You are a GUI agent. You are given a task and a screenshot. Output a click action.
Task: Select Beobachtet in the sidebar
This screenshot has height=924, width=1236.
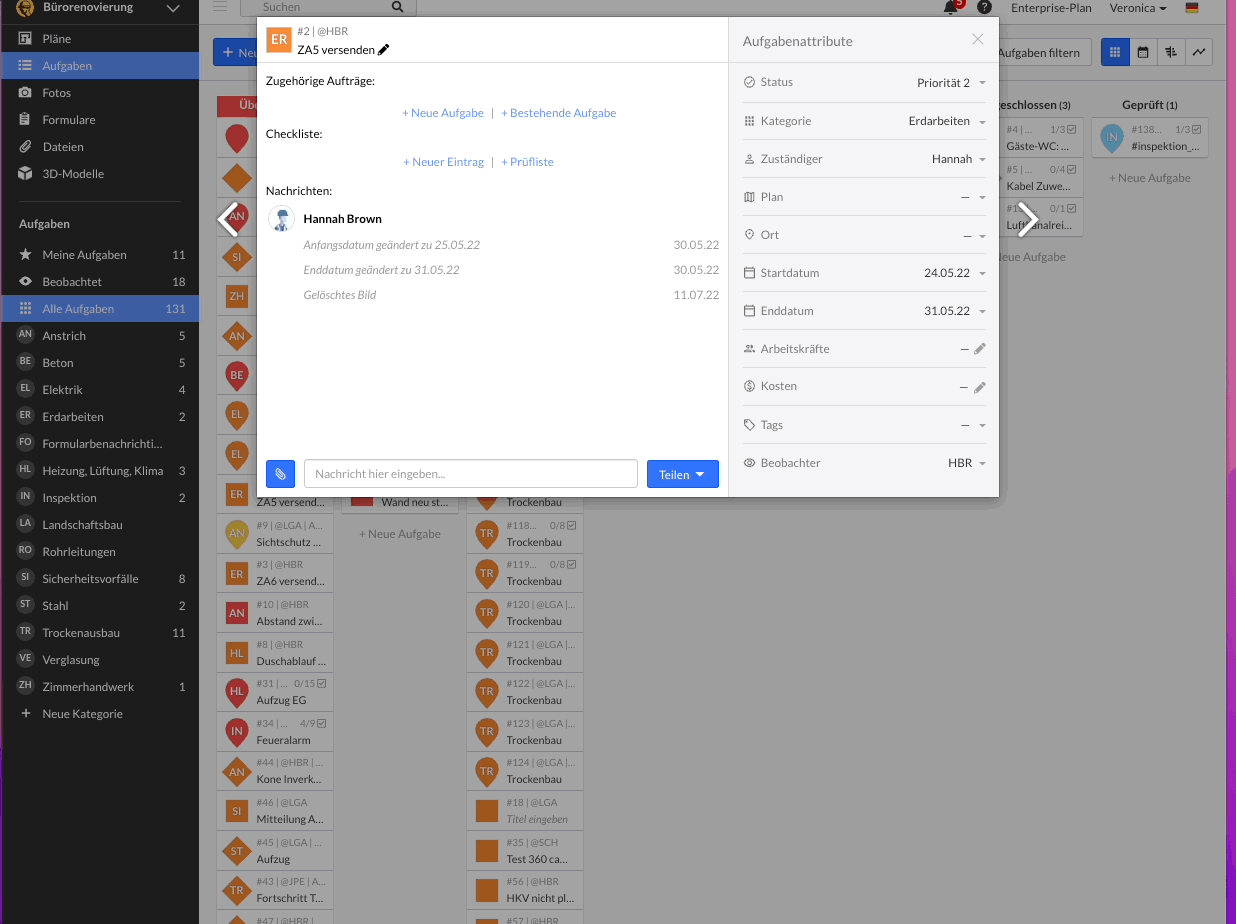pos(100,282)
